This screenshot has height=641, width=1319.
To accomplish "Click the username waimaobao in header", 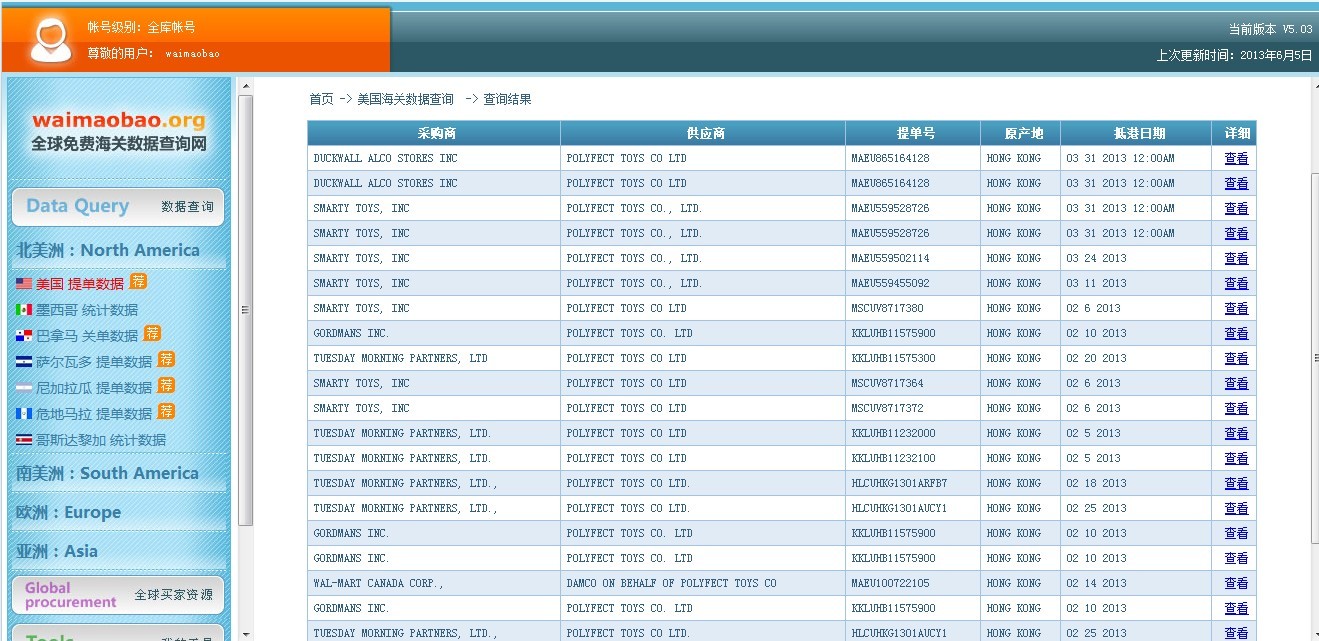I will tap(192, 54).
